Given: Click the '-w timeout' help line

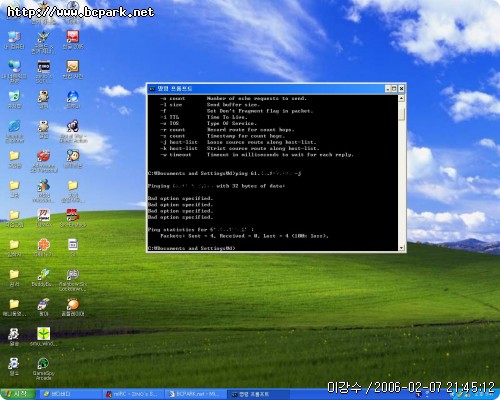Looking at the screenshot, I should pyautogui.click(x=257, y=155).
